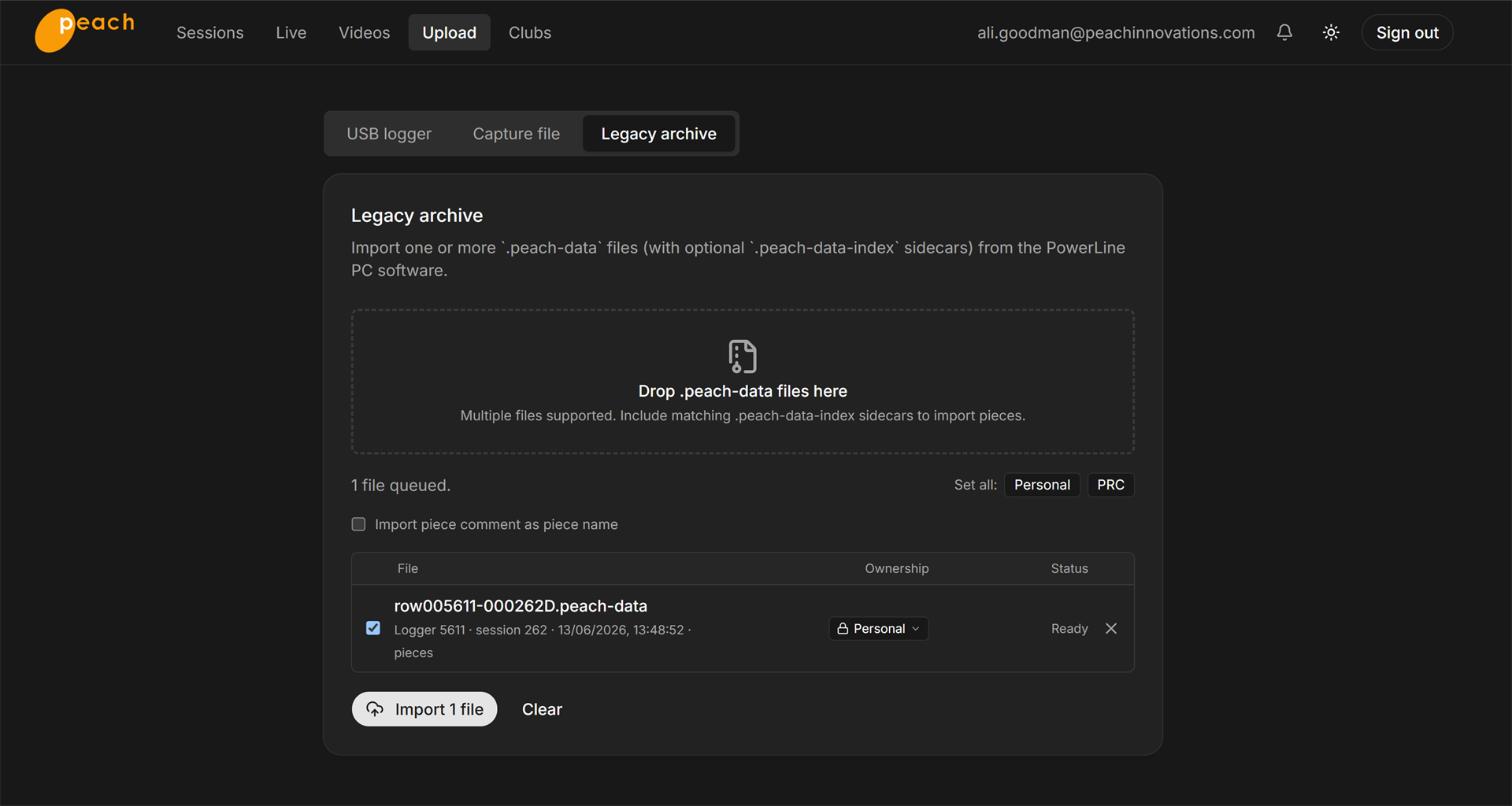Switch to the Capture file tab
This screenshot has width=1512, height=806.
click(517, 134)
